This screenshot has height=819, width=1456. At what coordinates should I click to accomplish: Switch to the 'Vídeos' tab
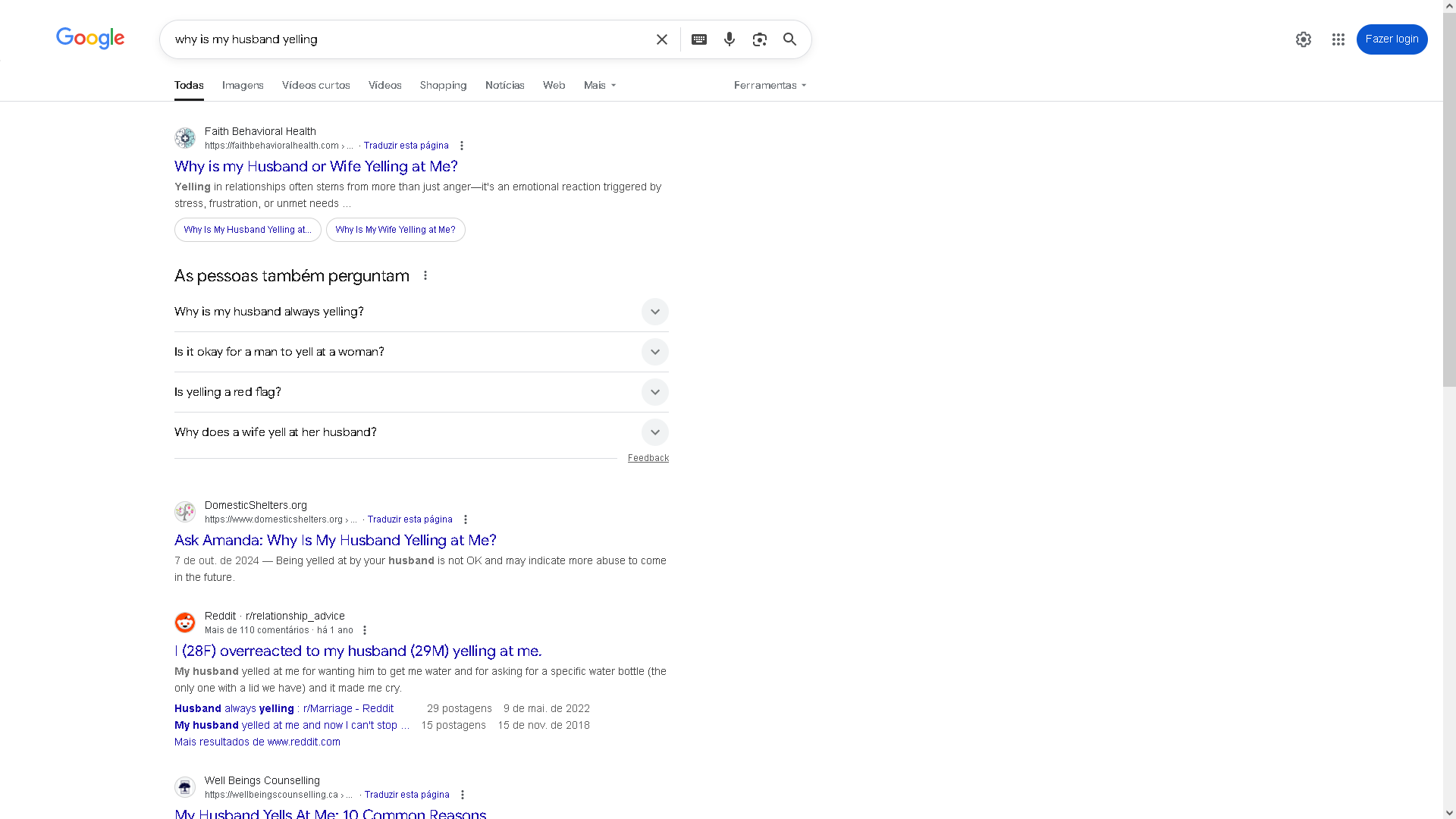tap(385, 85)
